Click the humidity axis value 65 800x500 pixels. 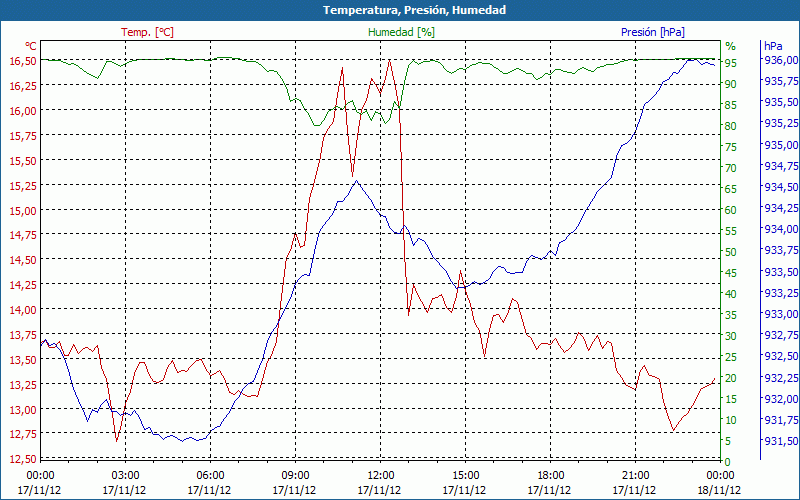tap(731, 189)
